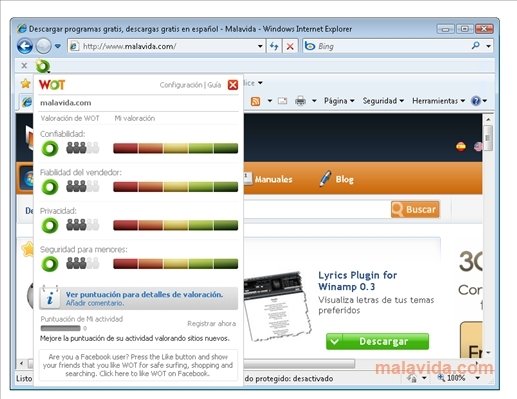Image resolution: width=517 pixels, height=399 pixels.
Task: Set Privacidad rating on the color bar
Action: [175, 225]
